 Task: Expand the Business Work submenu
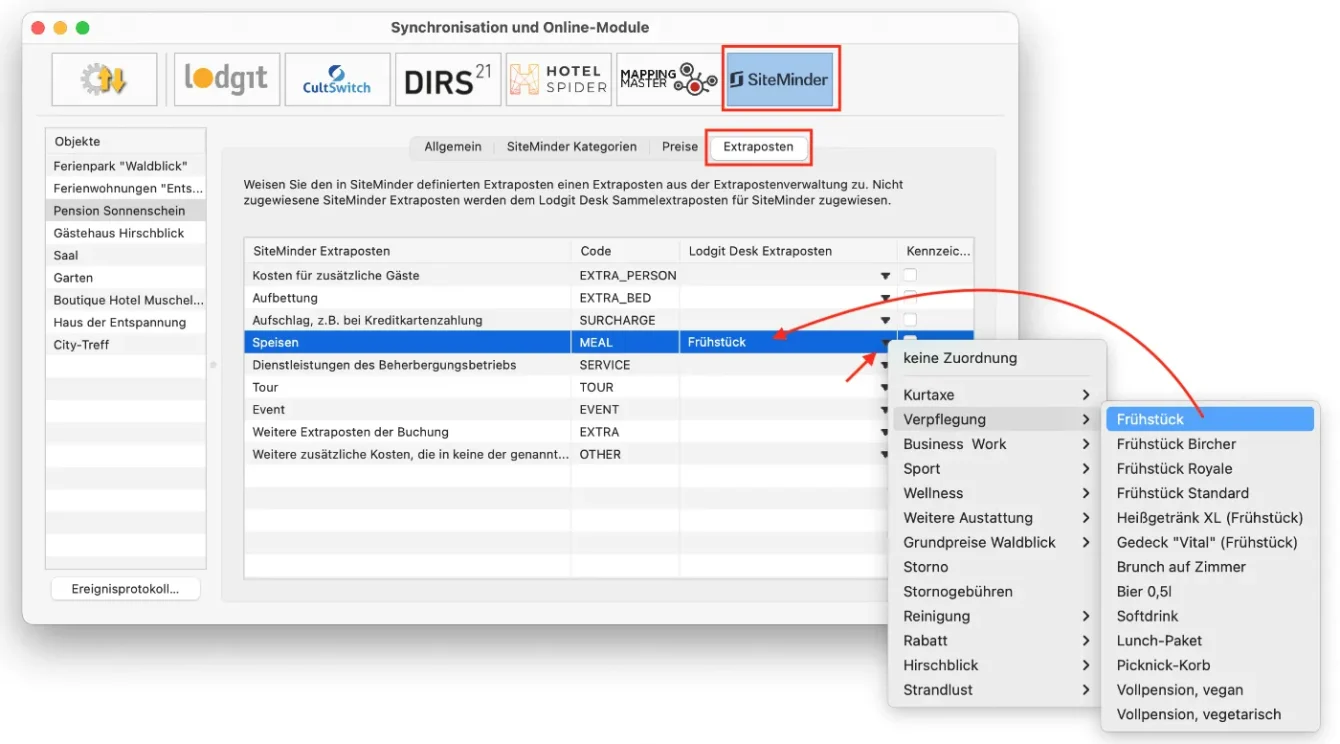(997, 444)
